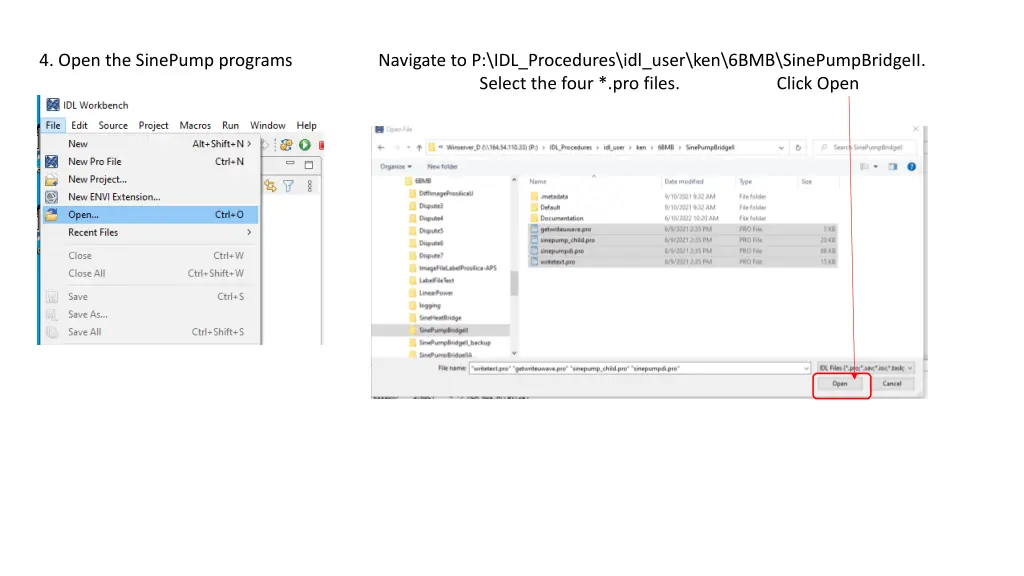Open the Macros menu

(x=195, y=125)
